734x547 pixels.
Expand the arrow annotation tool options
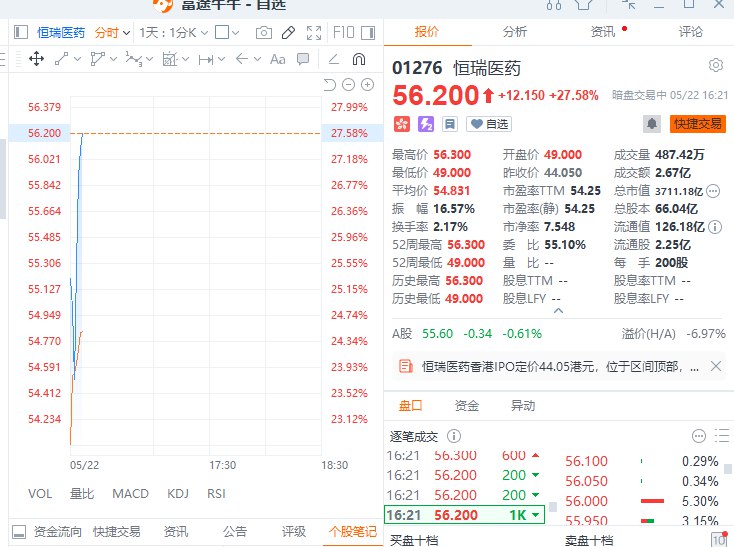point(257,59)
